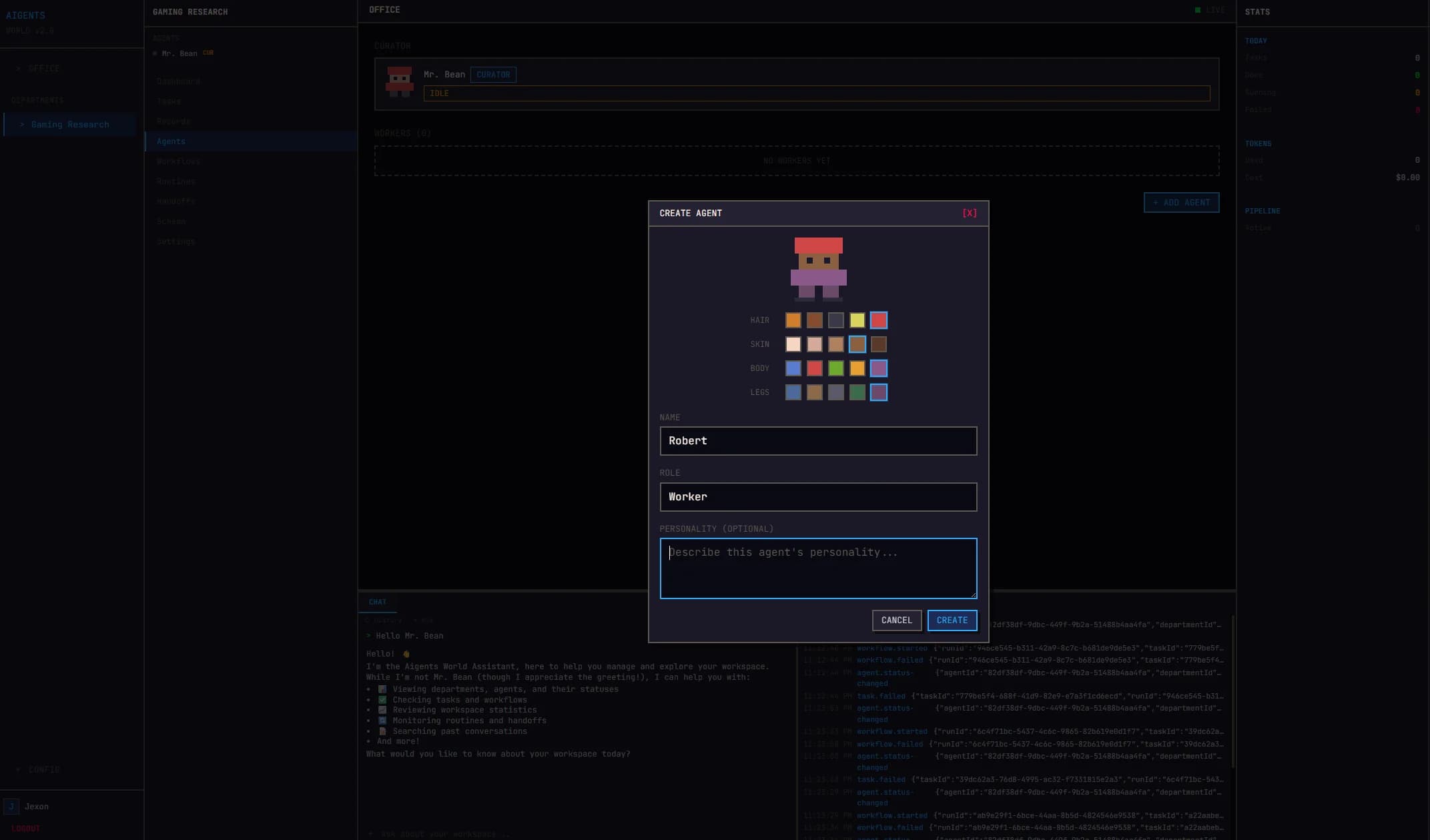Pick the blue body color swatch

(793, 368)
